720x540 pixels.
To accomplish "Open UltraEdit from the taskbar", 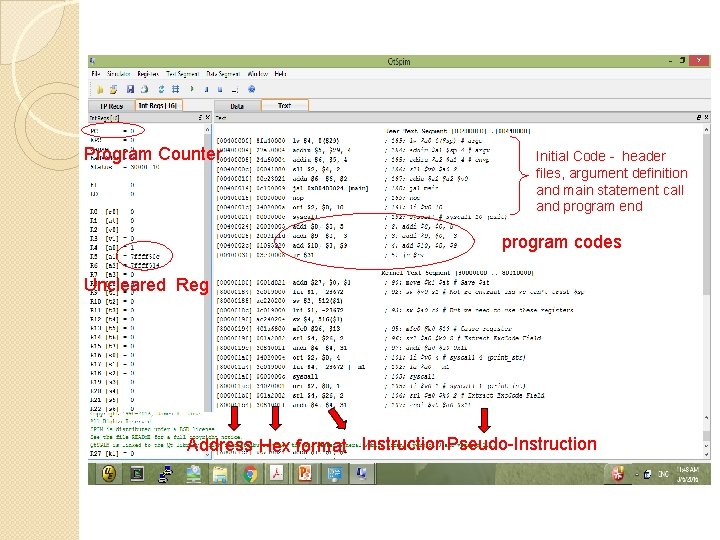I will tap(109, 473).
